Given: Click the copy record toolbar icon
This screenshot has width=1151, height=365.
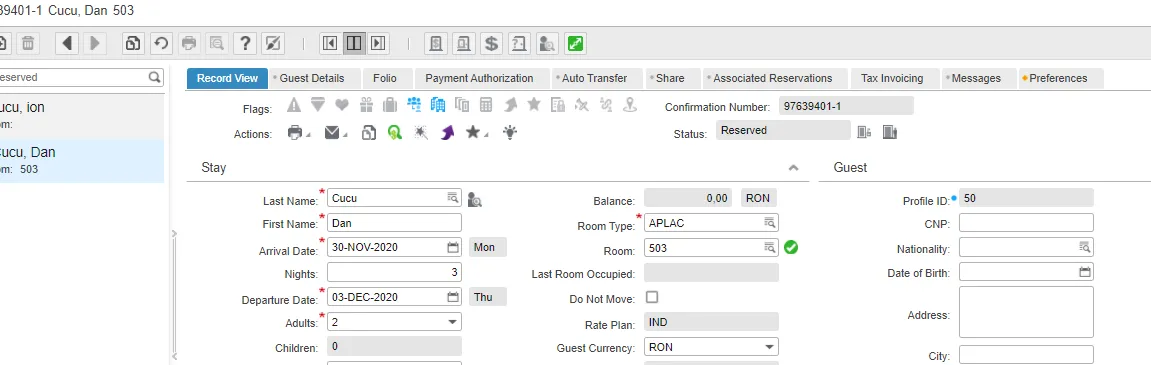Looking at the screenshot, I should [133, 43].
